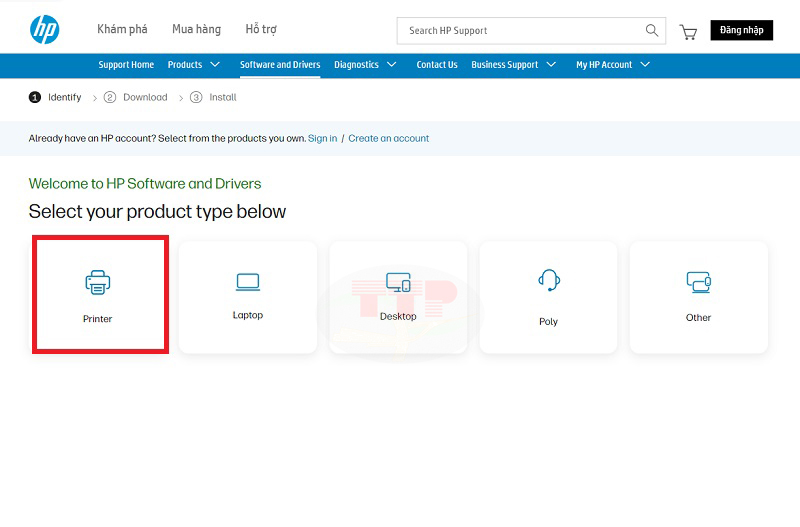Go to Support Home

coord(126,65)
